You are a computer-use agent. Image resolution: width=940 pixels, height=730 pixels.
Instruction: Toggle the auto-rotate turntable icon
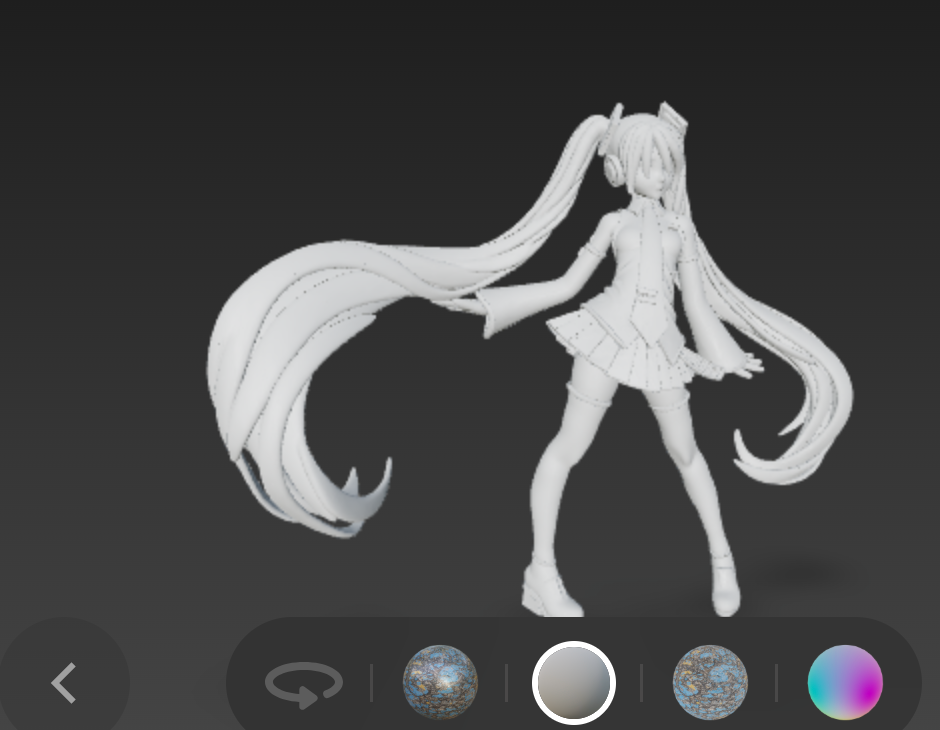pos(304,683)
